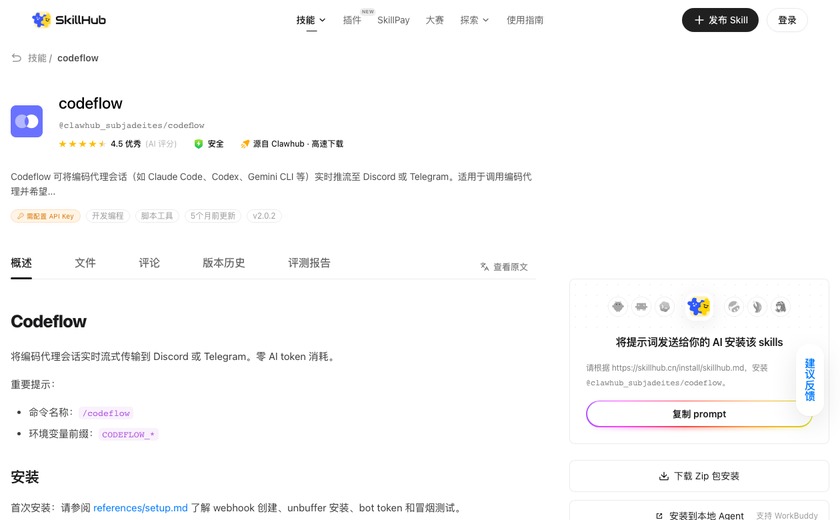
Task: Click the 下载 Zip 包安装 button
Action: coord(699,476)
